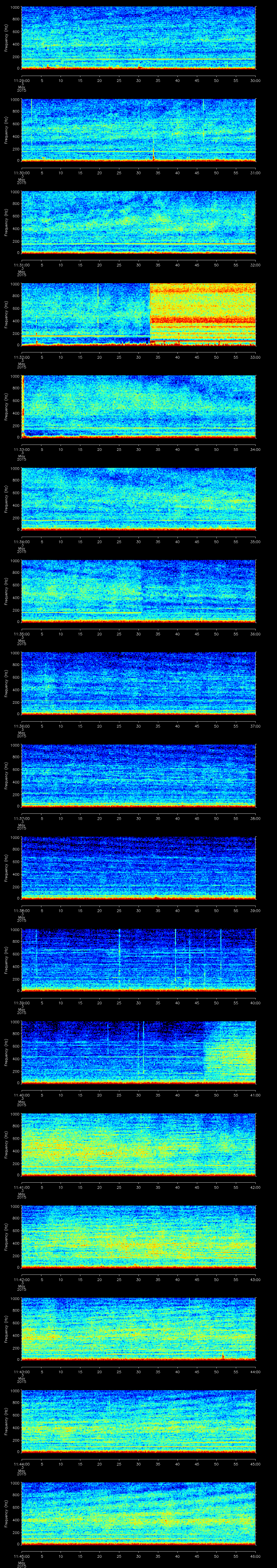Select the 11:35:00 spectrogram panel
This screenshot has height=1568, width=277.
coord(139,591)
